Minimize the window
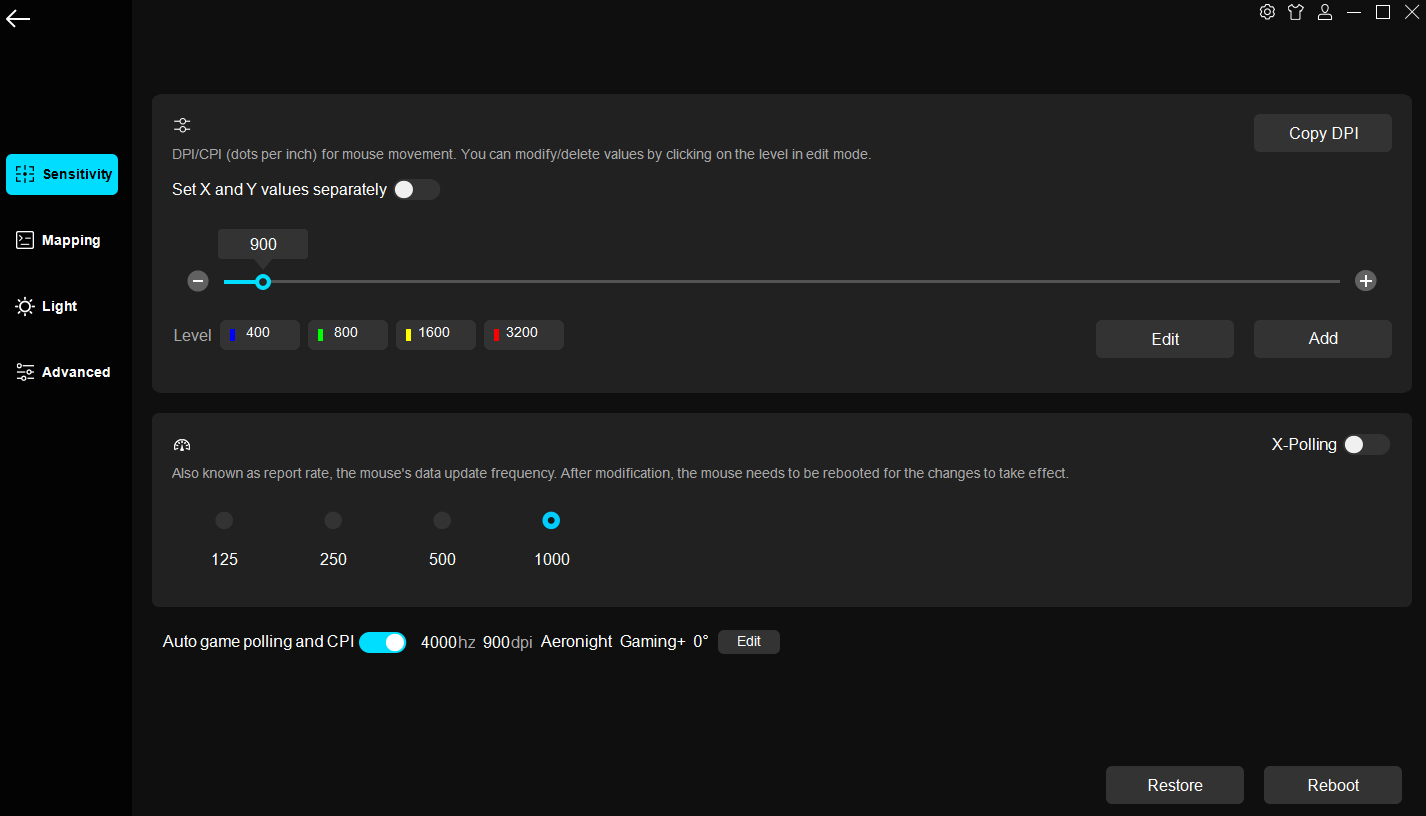Viewport: 1426px width, 816px height. (1354, 12)
